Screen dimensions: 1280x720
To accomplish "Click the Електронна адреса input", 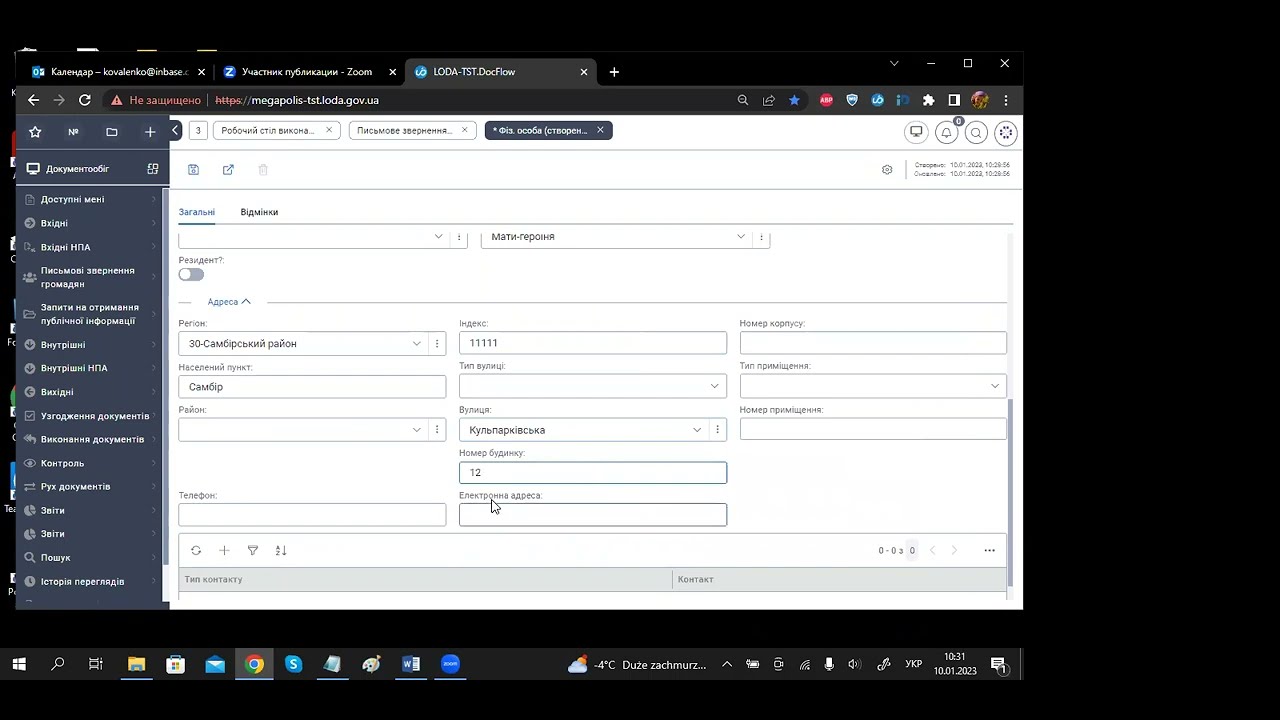I will [593, 515].
